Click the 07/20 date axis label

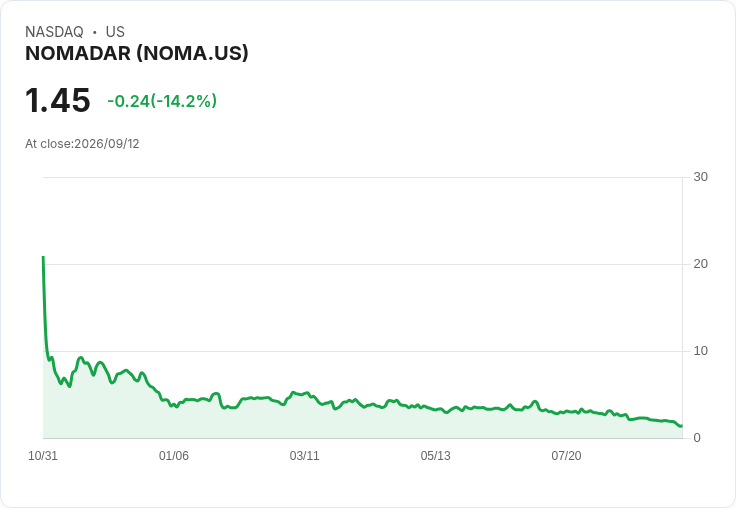566,456
